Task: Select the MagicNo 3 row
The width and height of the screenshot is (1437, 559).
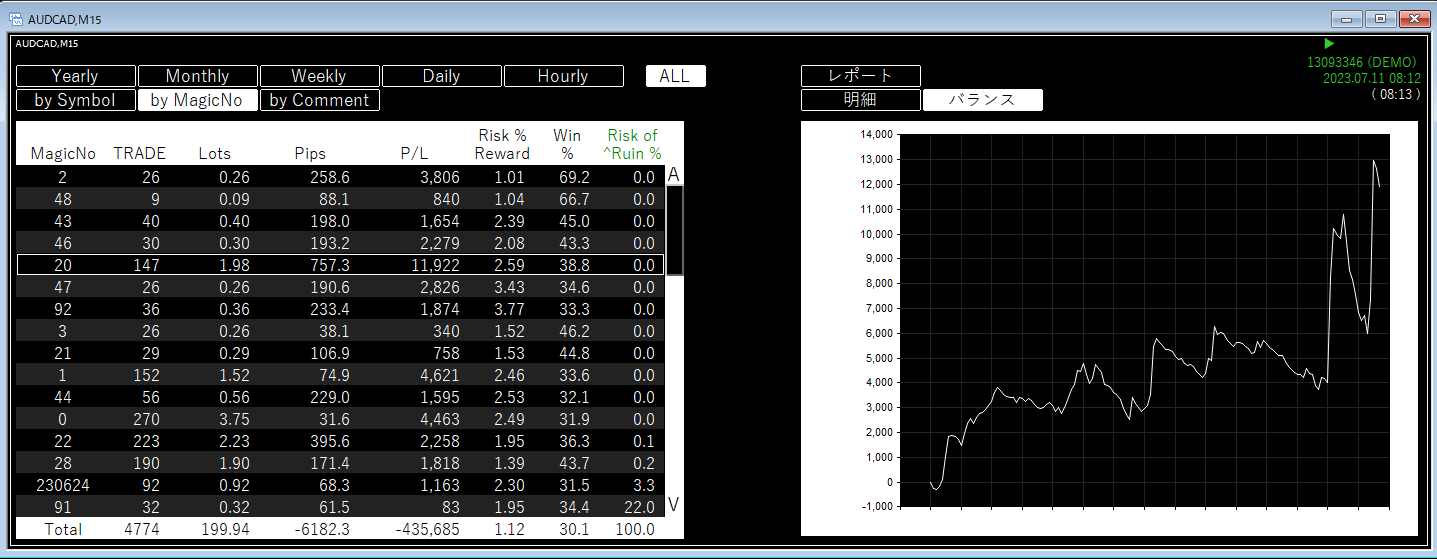Action: point(340,331)
